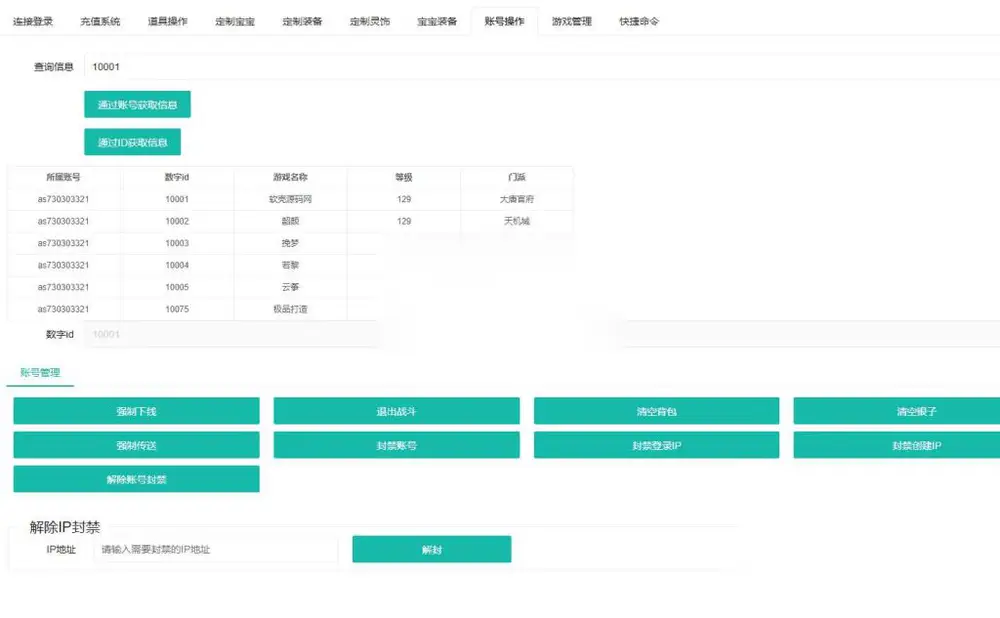Screen dimensions: 1000x618
Task: Click the 门派 column header
Action: tap(517, 177)
